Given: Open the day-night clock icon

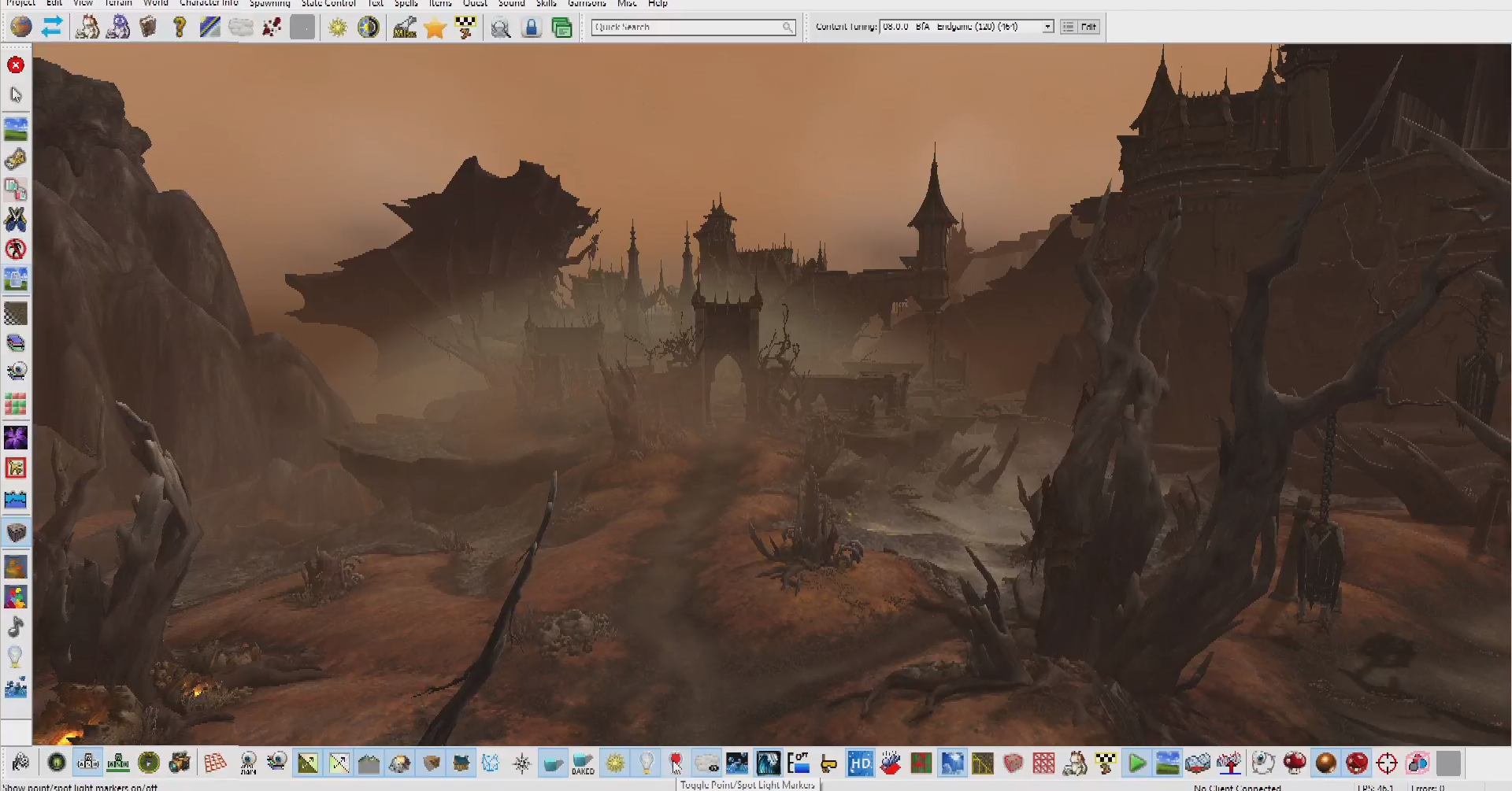Looking at the screenshot, I should [369, 27].
